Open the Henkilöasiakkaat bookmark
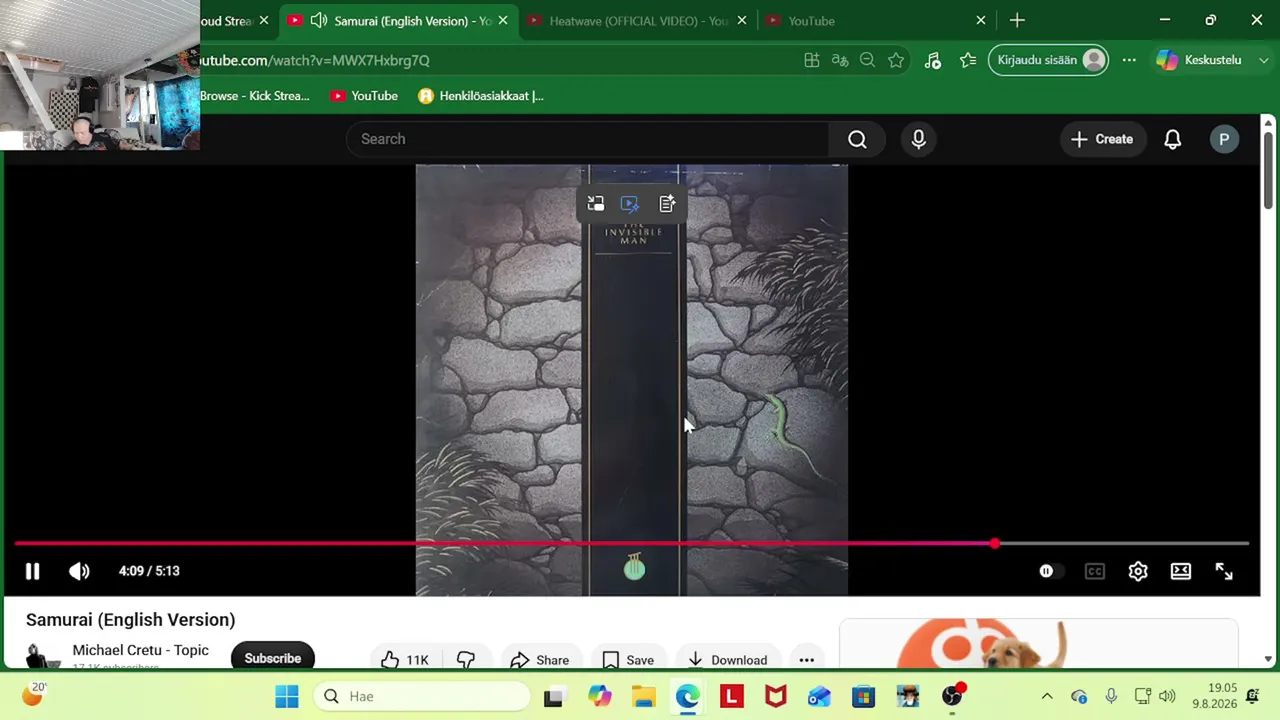Image resolution: width=1280 pixels, height=720 pixels. click(x=481, y=96)
